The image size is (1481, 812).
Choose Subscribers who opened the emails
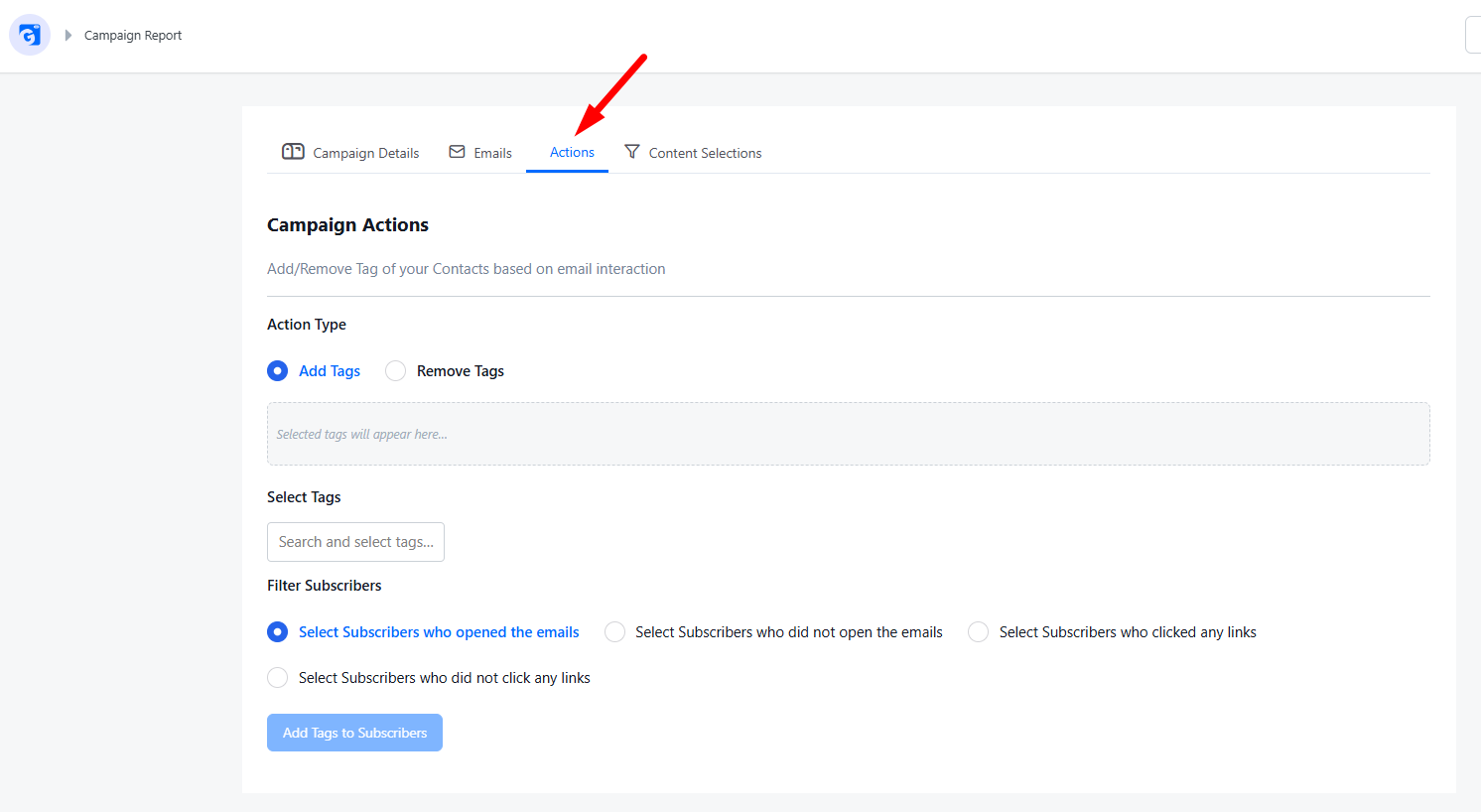click(278, 632)
